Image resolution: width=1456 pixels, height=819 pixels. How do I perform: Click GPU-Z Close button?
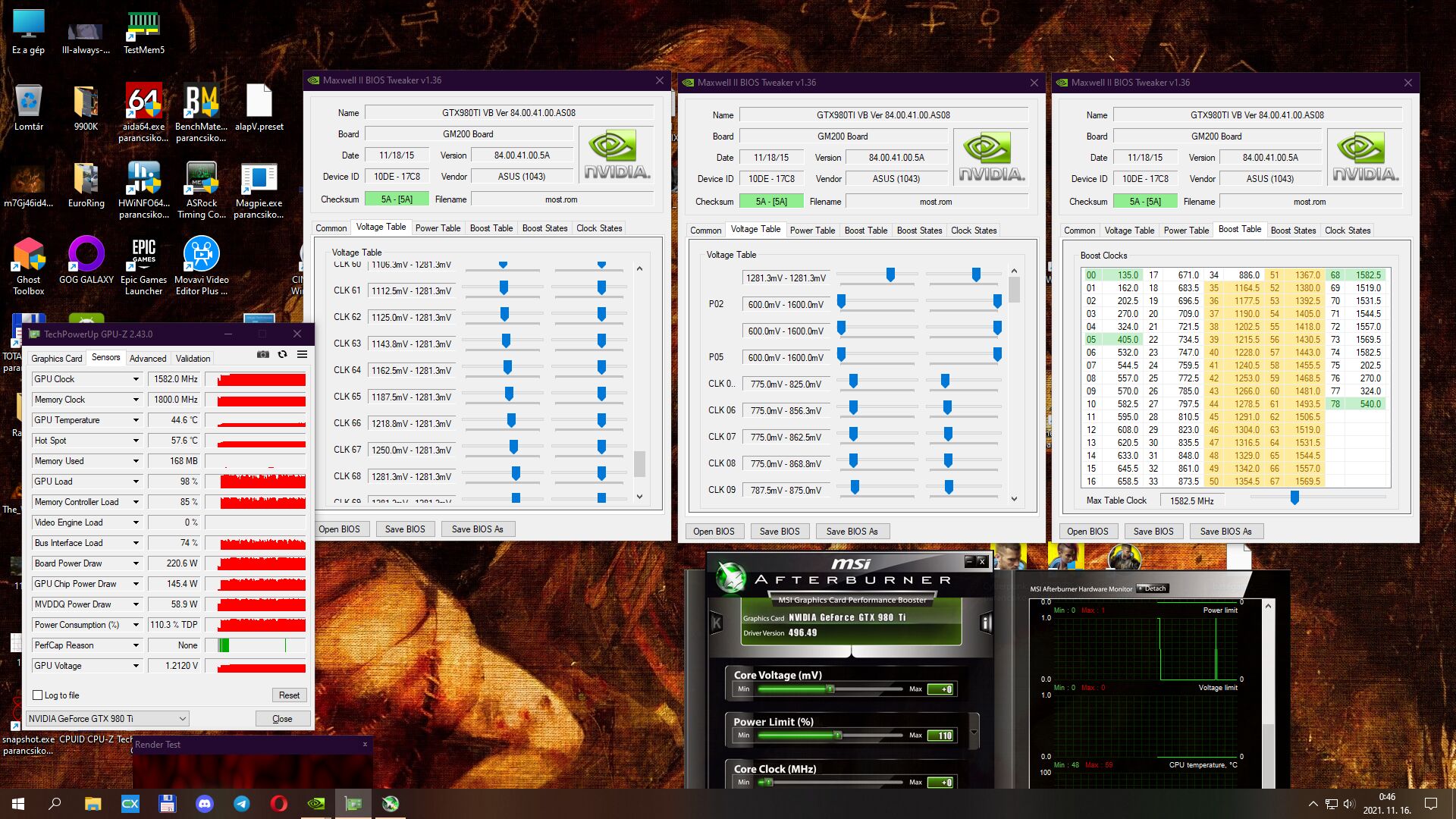282,719
